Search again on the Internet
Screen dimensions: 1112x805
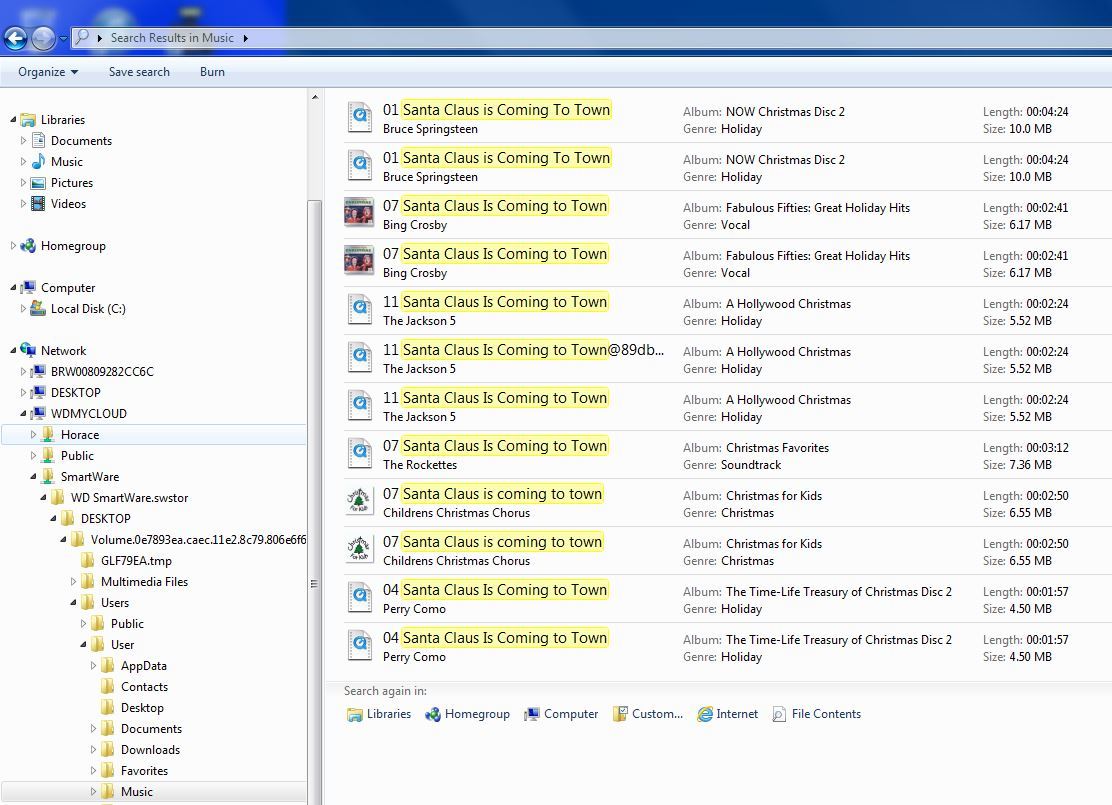point(728,714)
